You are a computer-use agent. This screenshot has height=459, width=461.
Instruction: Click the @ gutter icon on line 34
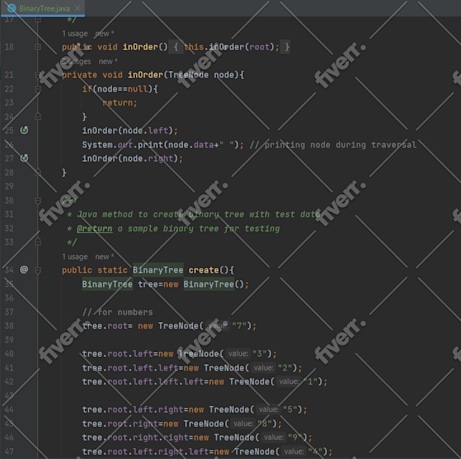click(x=24, y=269)
